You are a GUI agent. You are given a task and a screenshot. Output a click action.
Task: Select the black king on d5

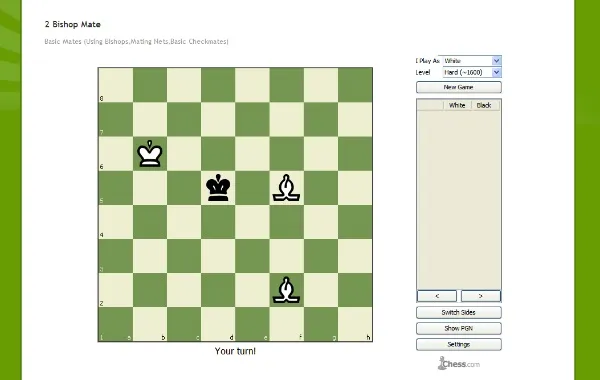click(218, 188)
